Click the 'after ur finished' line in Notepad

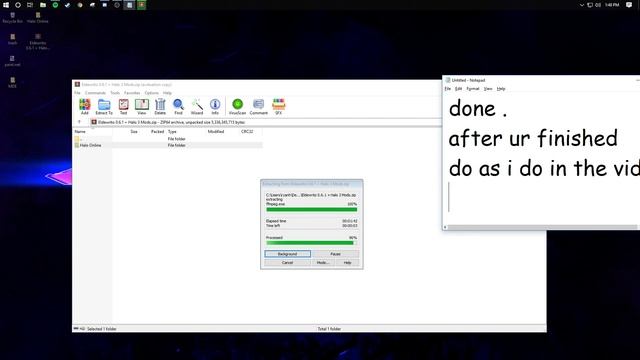[x=533, y=138]
